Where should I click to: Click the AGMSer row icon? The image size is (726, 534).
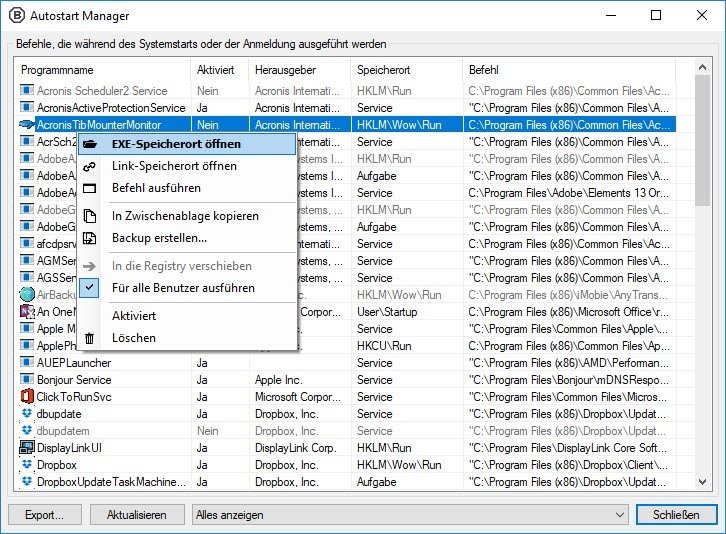27,260
